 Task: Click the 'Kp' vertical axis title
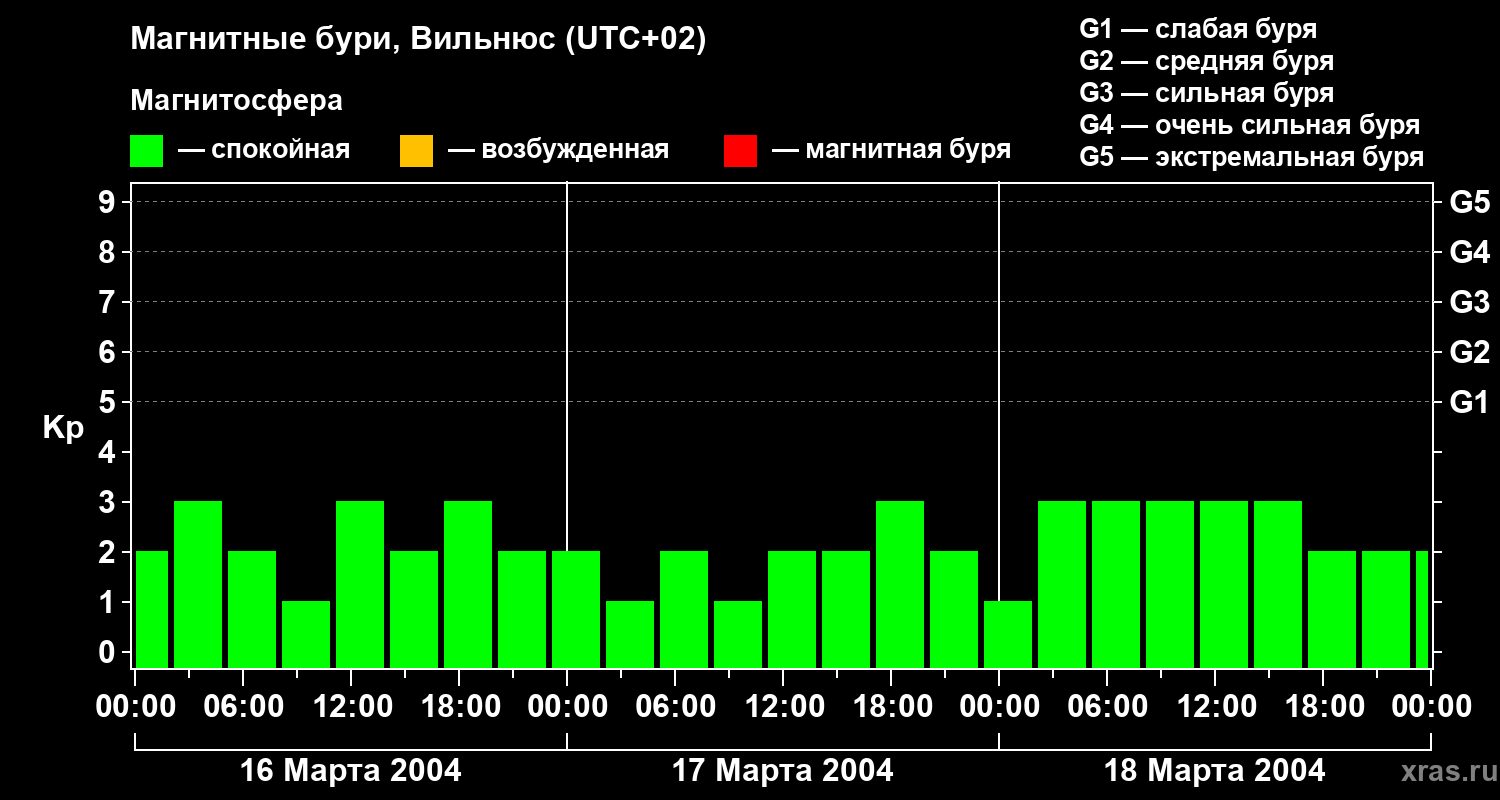click(63, 428)
